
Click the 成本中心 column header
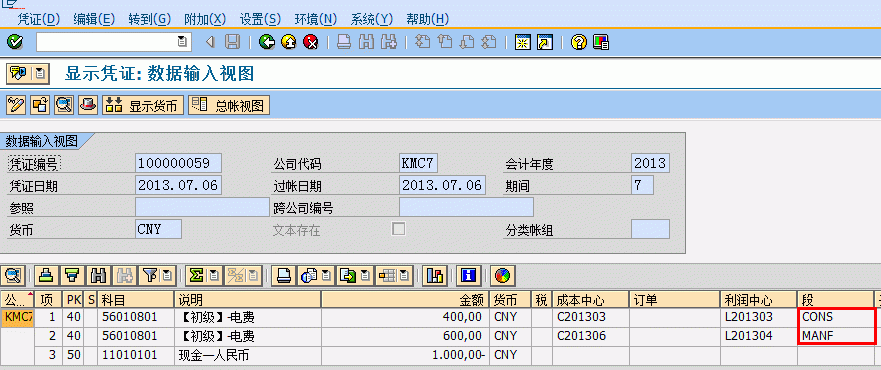[591, 299]
